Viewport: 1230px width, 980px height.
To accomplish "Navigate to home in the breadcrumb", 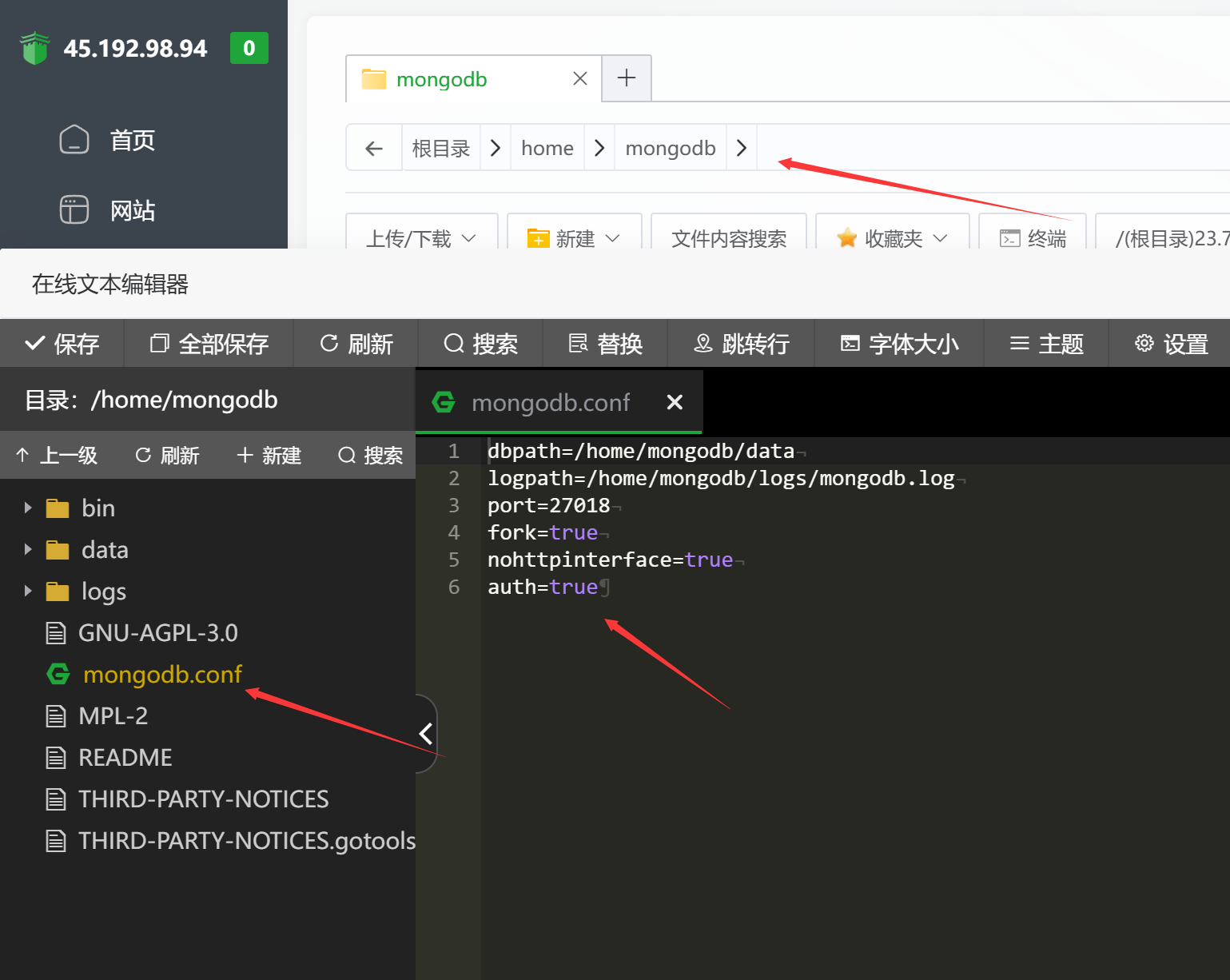I will [x=547, y=148].
